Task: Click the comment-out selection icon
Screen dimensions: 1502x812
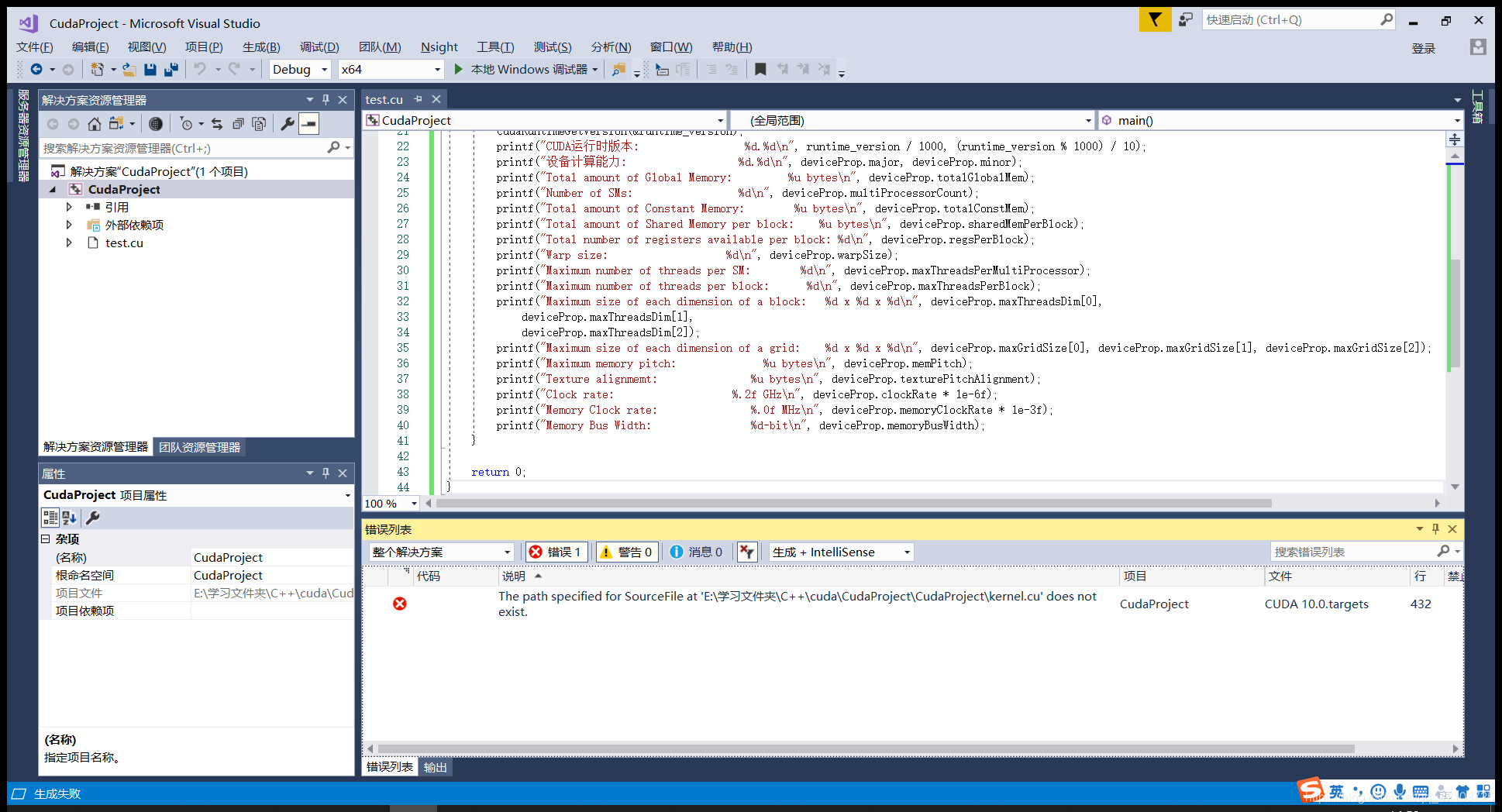Action: coord(711,70)
